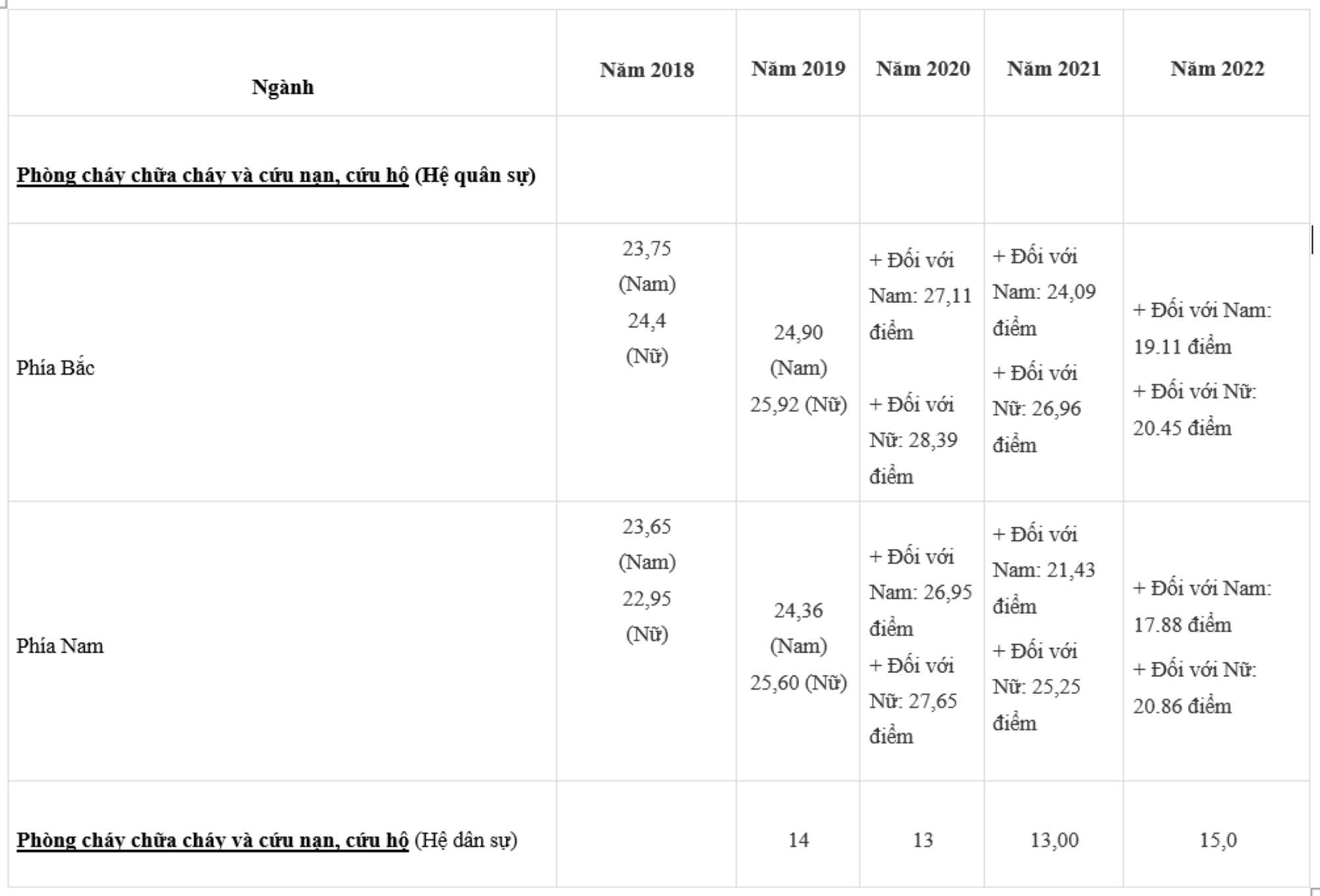Click the cell with Nam: 19.11 điểm
This screenshot has width=1320, height=896.
pyautogui.click(x=1203, y=328)
